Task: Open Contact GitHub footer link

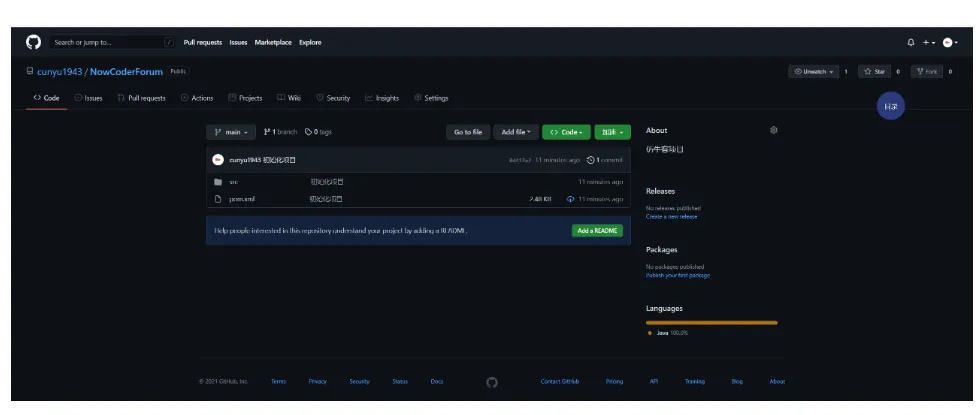Action: 559,381
